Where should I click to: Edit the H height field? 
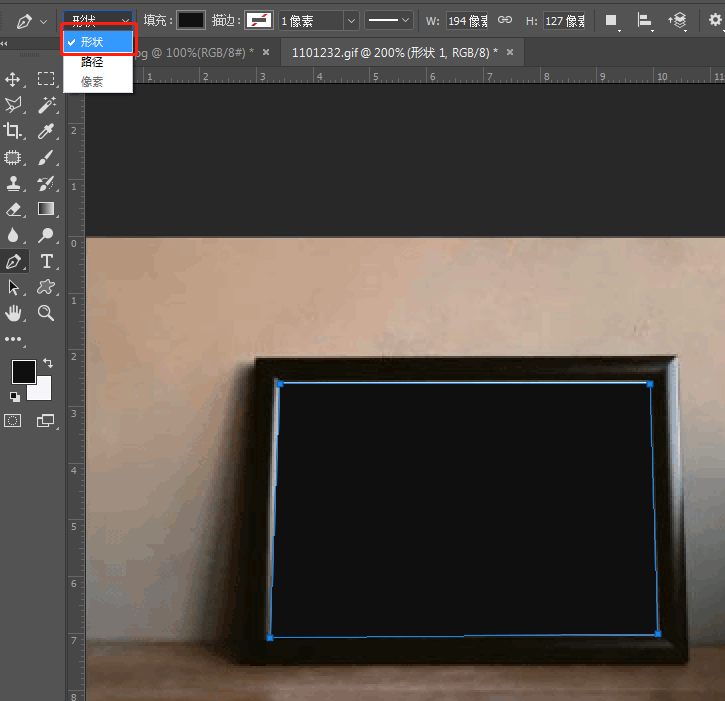pos(564,21)
